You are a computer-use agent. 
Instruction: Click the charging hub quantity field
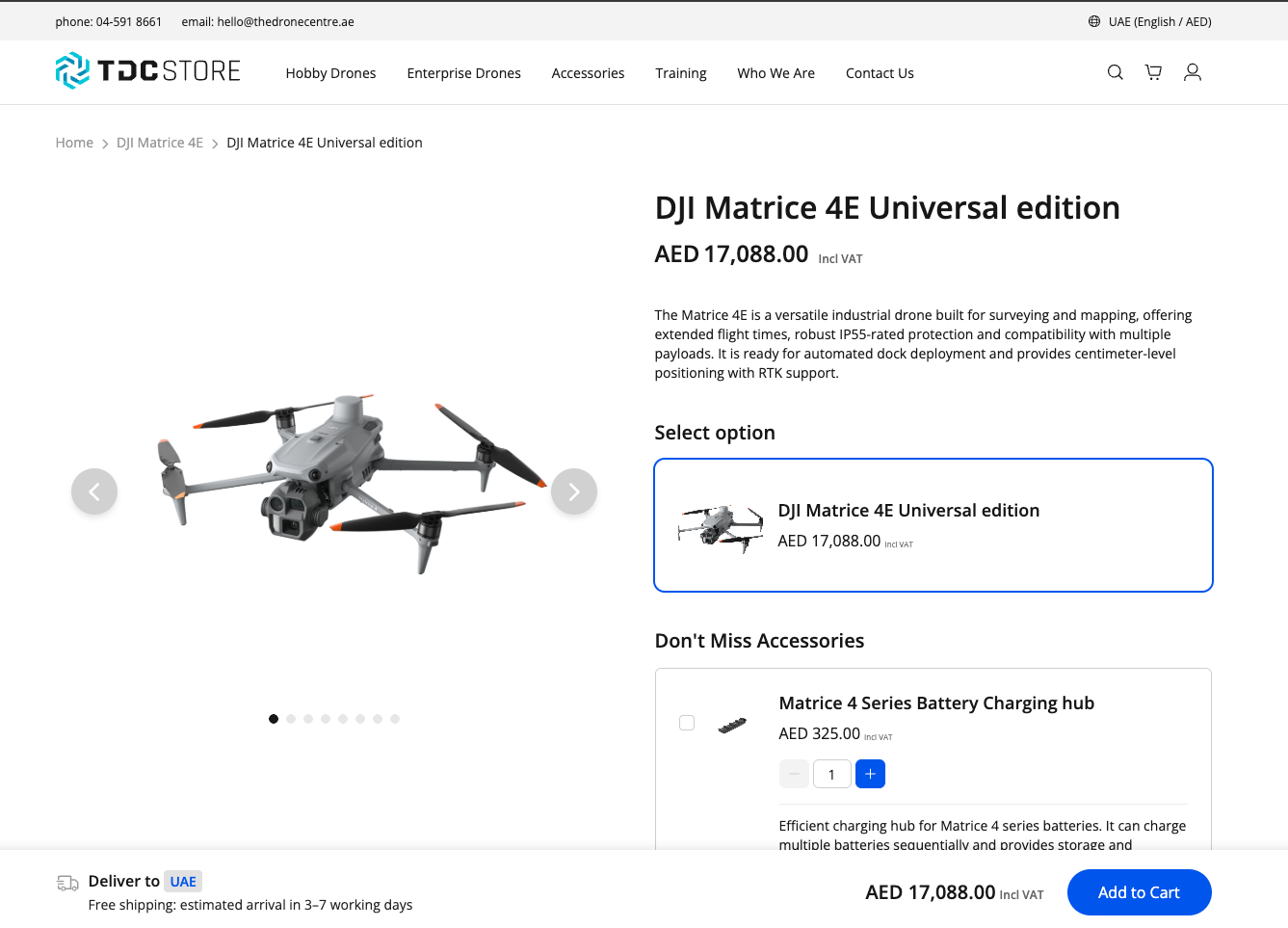coord(831,774)
